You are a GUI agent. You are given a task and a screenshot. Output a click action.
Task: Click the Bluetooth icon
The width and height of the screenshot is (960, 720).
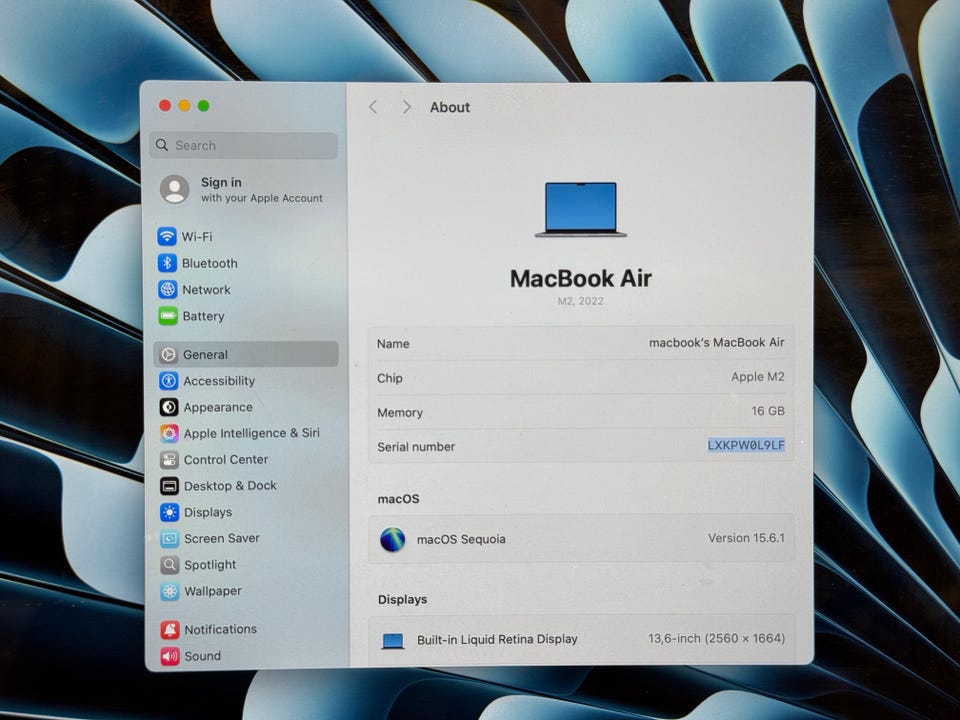pyautogui.click(x=167, y=263)
